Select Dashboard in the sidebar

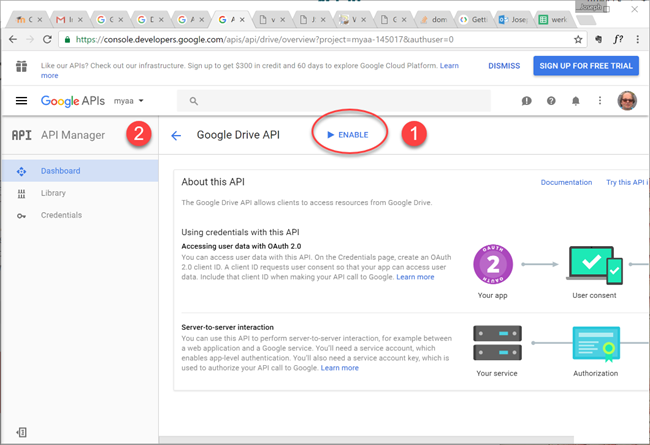click(x=80, y=171)
